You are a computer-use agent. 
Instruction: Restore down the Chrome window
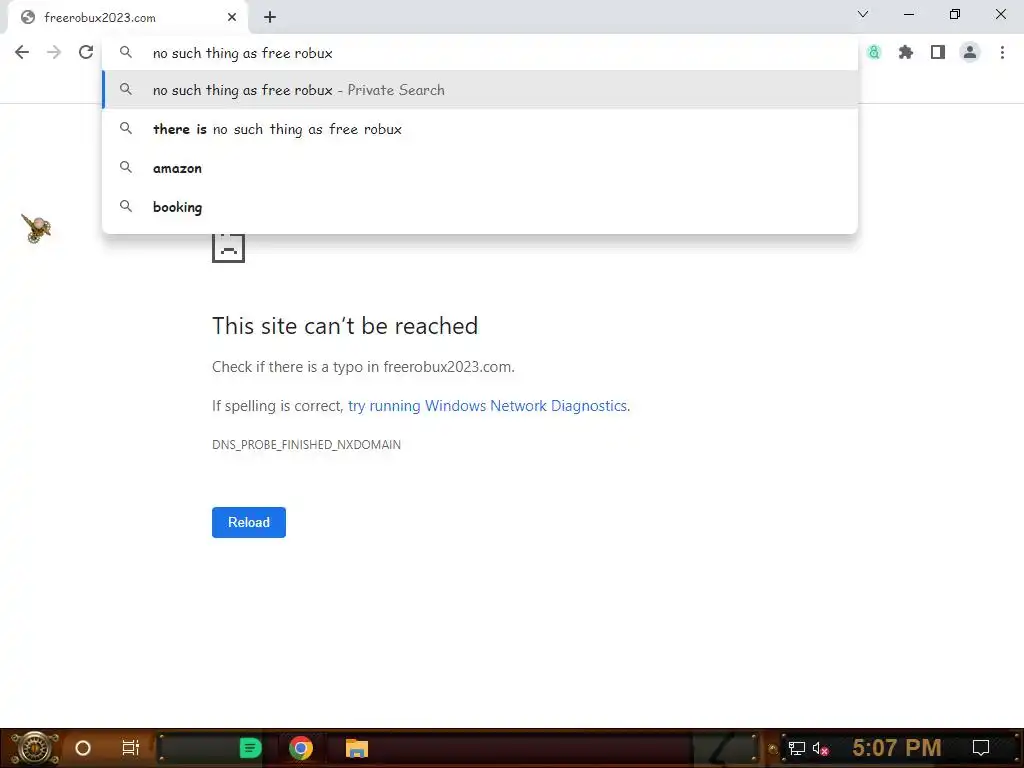955,14
